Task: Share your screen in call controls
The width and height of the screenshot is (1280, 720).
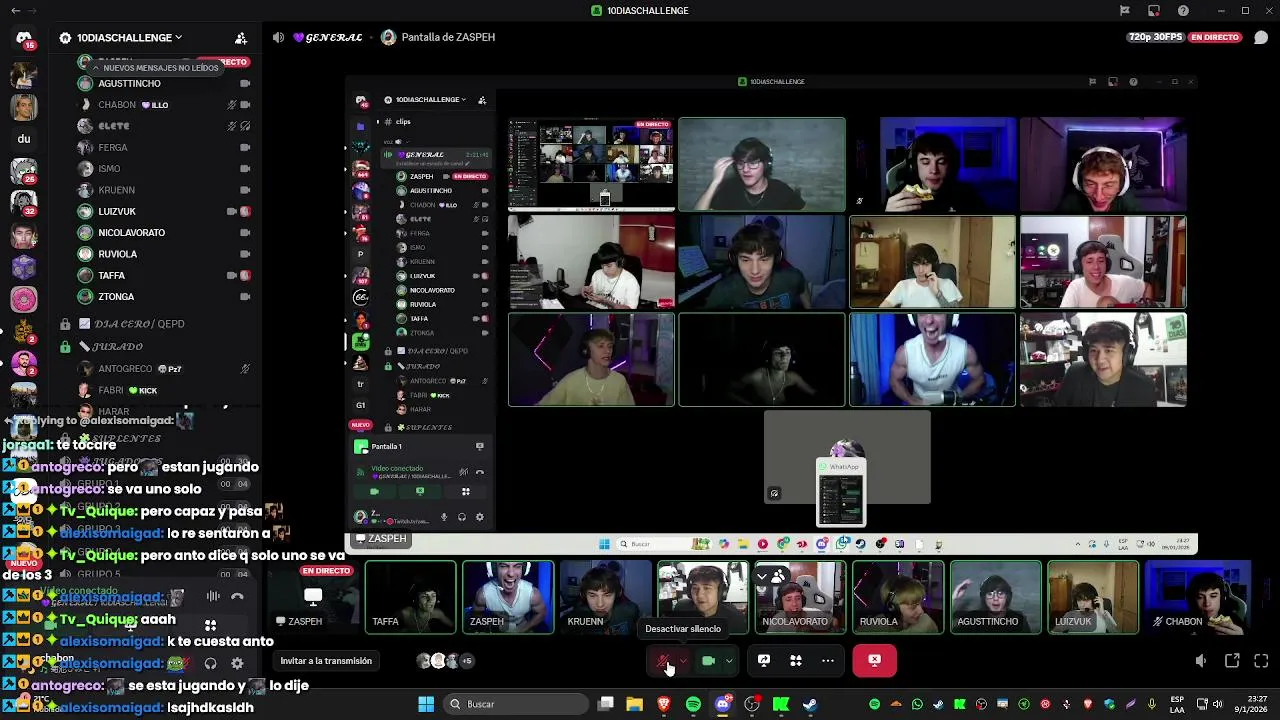Action: pos(764,660)
